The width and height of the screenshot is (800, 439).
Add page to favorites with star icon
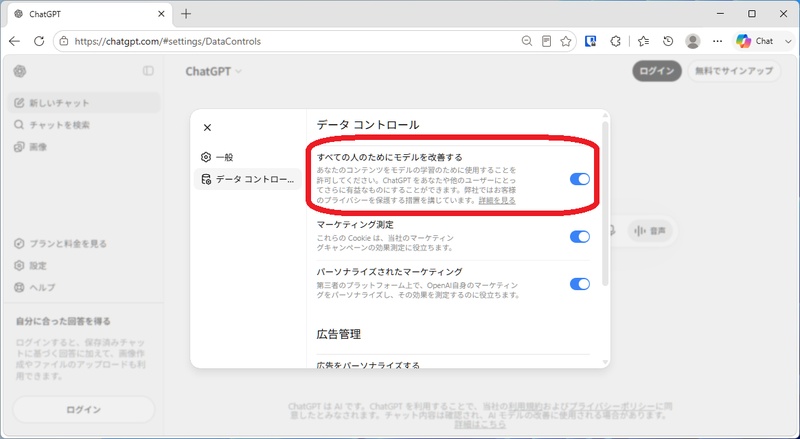(x=566, y=41)
